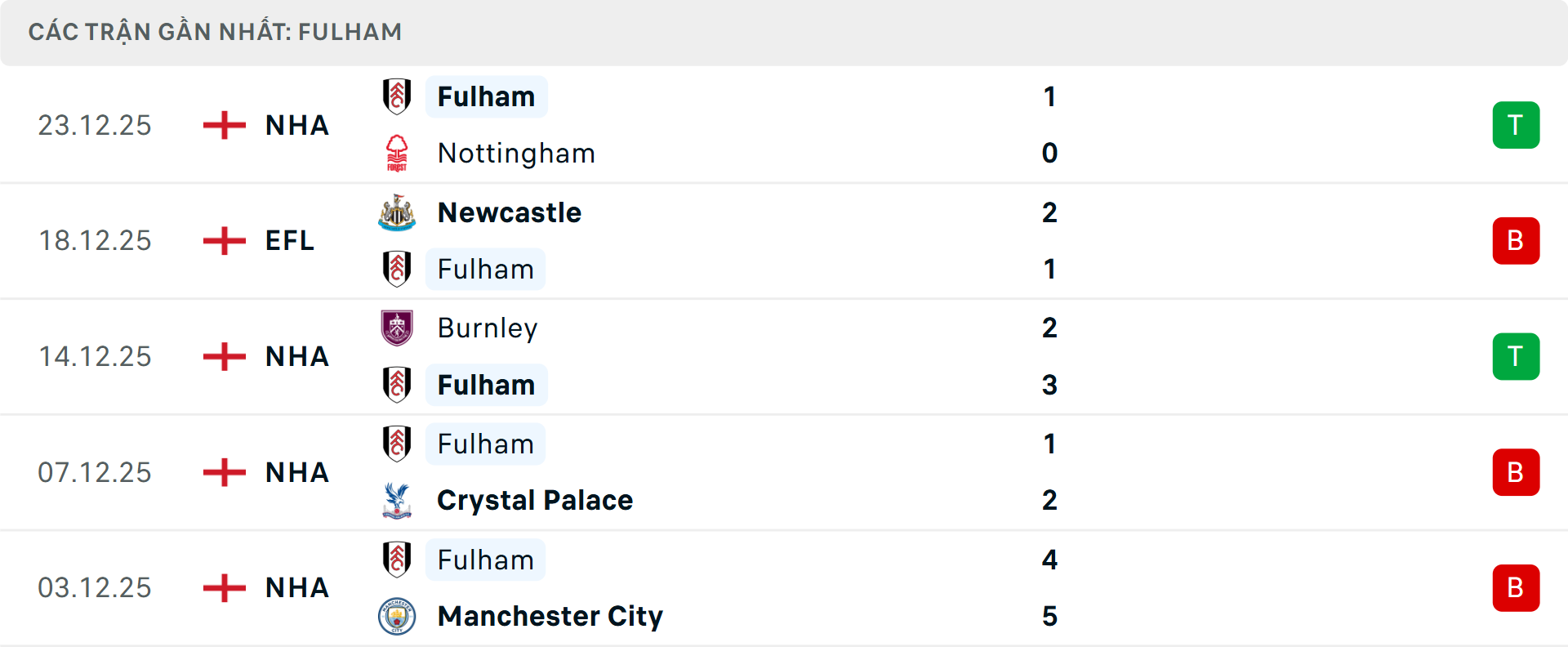The height and width of the screenshot is (647, 1568).
Task: Select the Crystal Palace crest
Action: click(398, 500)
